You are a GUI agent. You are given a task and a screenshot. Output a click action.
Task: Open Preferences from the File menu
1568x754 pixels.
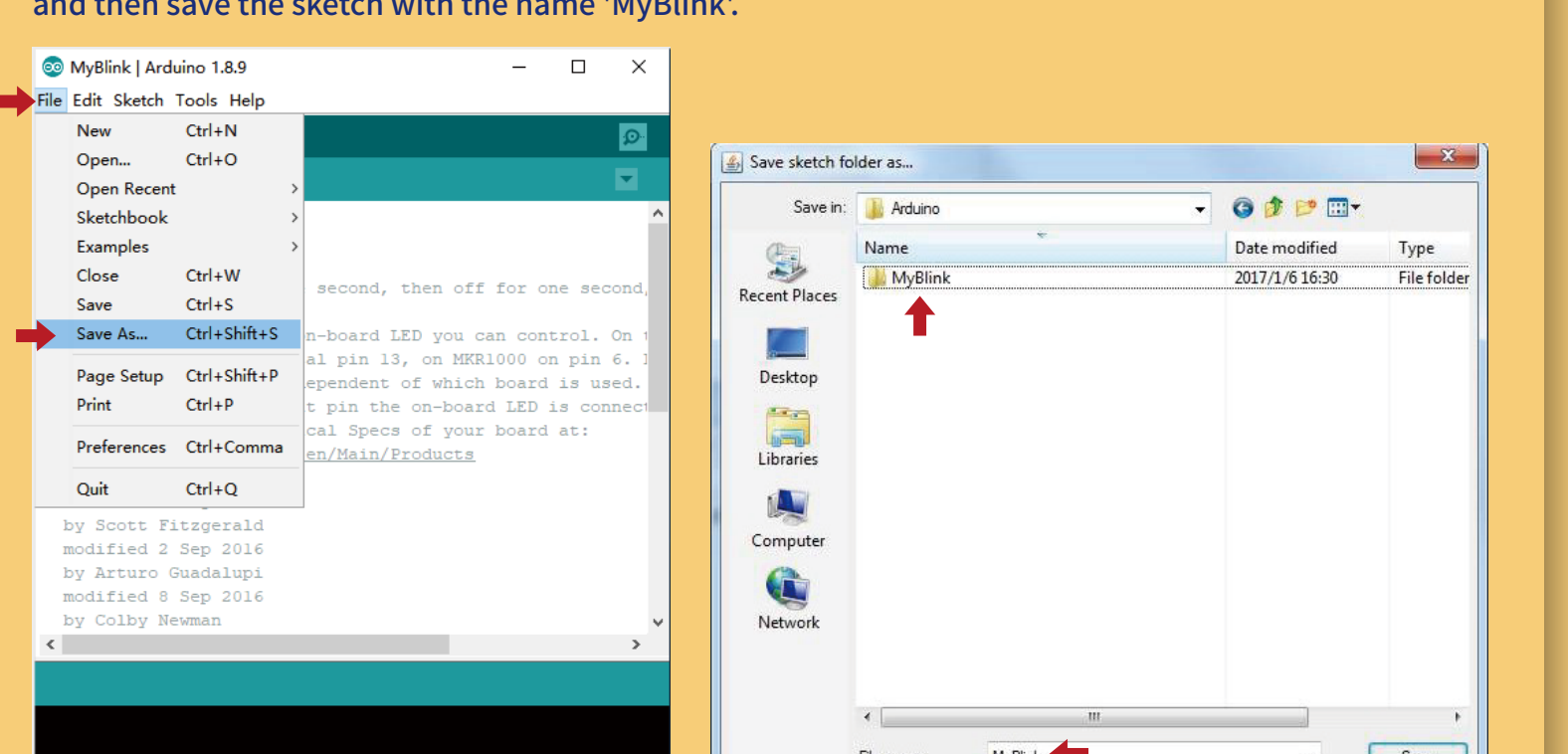[168, 447]
